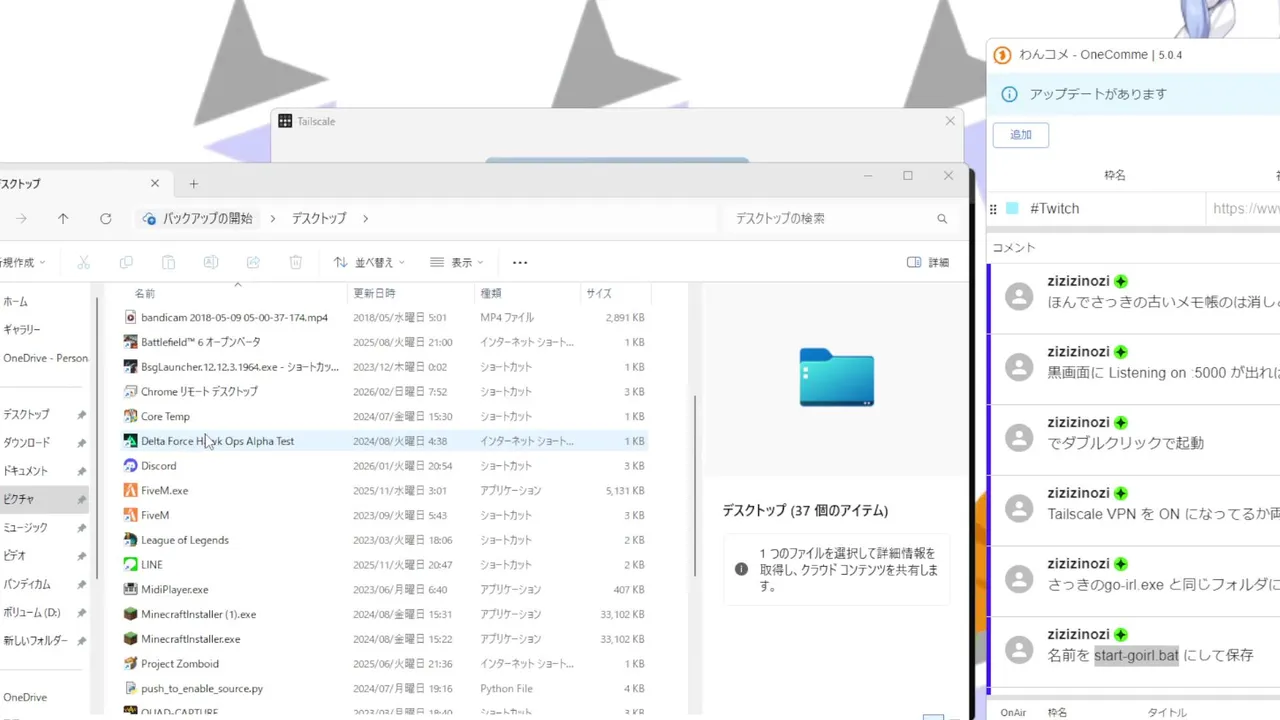This screenshot has height=720, width=1280.
Task: Click the paste clipboard icon in Explorer toolbar
Action: click(x=169, y=262)
